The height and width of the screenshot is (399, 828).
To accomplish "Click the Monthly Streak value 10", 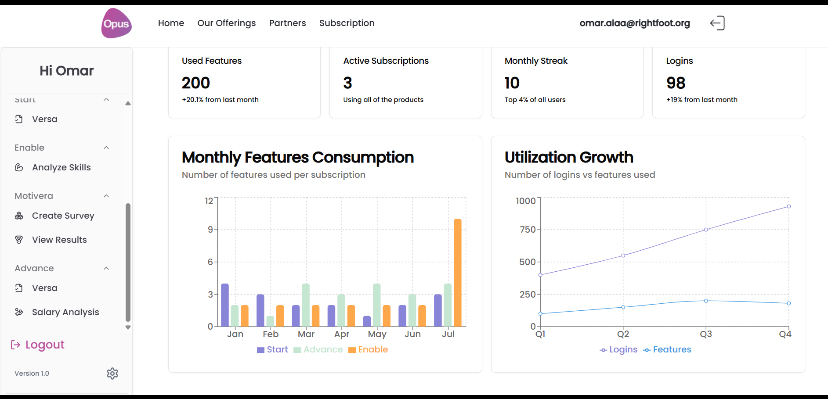I will tap(512, 83).
